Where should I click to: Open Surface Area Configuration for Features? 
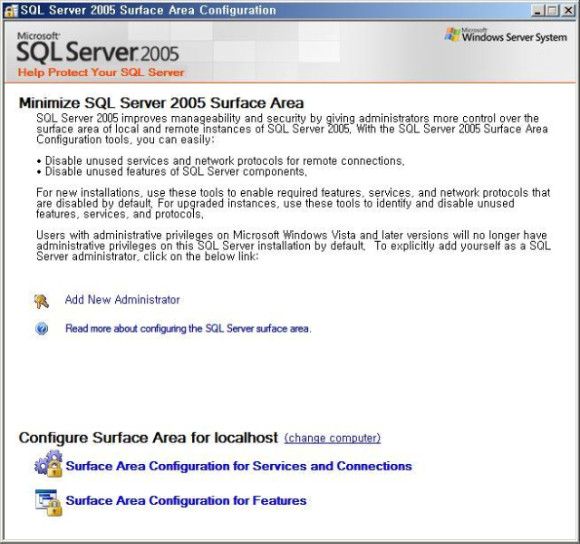186,500
